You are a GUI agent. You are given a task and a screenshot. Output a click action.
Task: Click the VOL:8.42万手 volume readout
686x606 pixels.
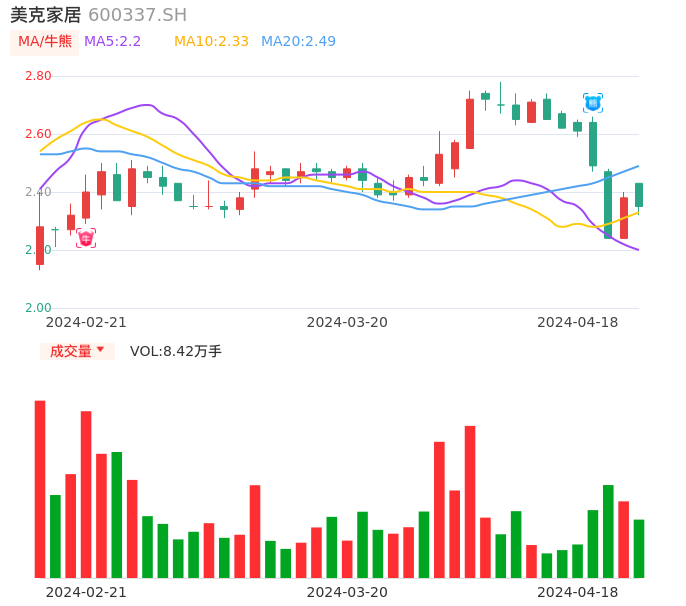coord(176,351)
